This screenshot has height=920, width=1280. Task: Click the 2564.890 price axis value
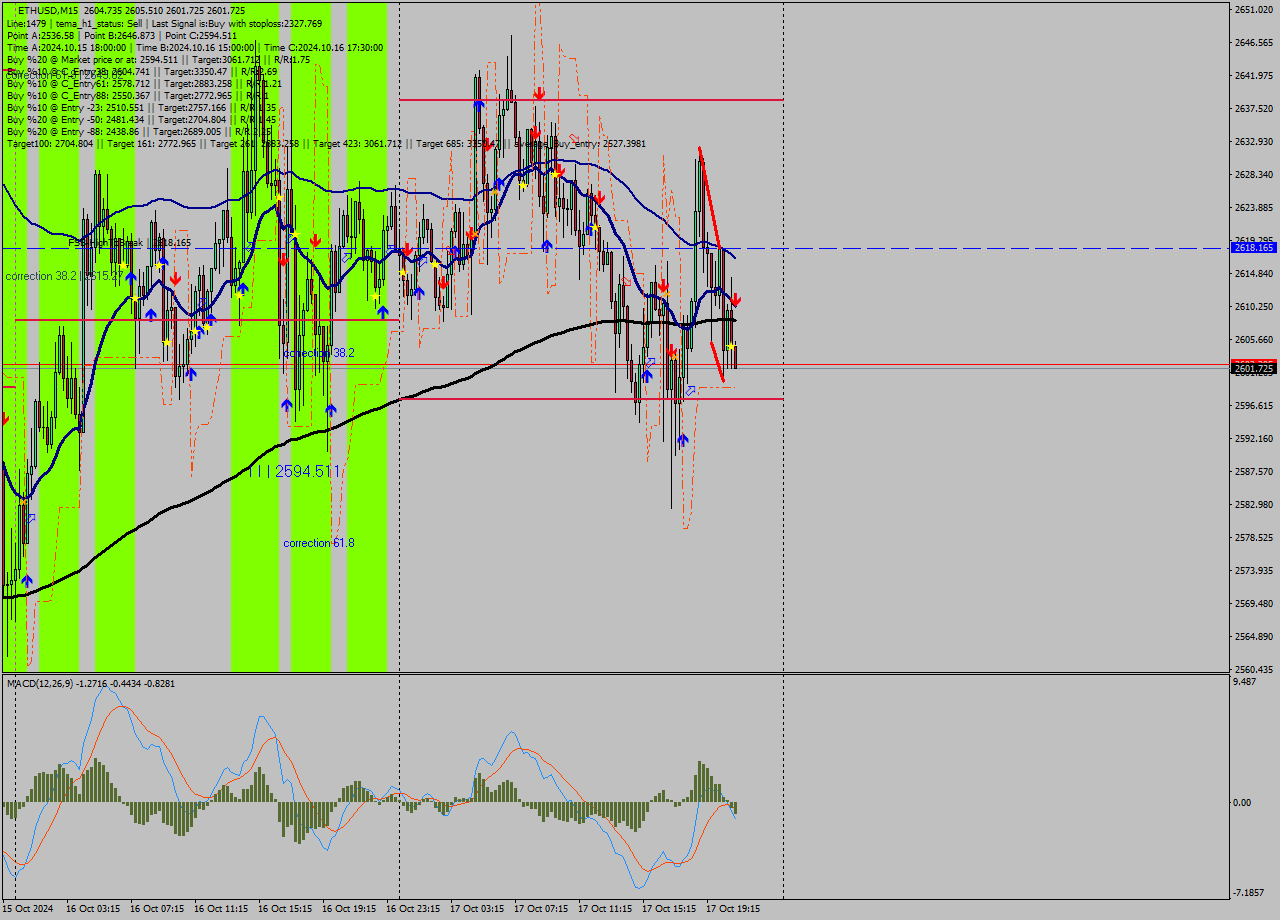coord(1253,636)
